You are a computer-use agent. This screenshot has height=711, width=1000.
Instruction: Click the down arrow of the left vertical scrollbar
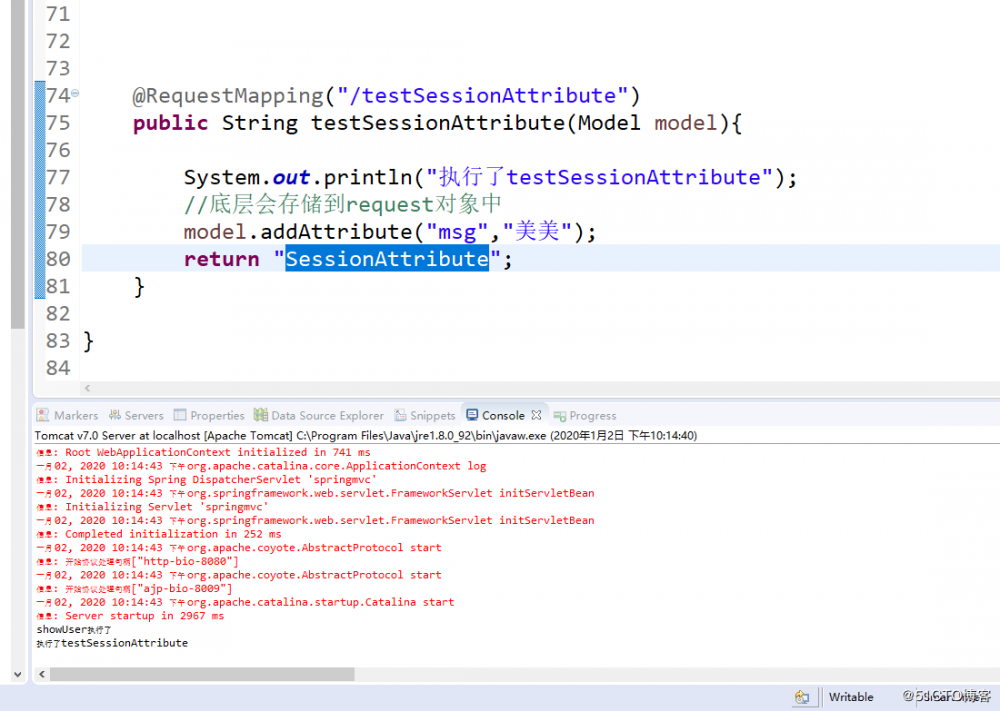click(17, 674)
